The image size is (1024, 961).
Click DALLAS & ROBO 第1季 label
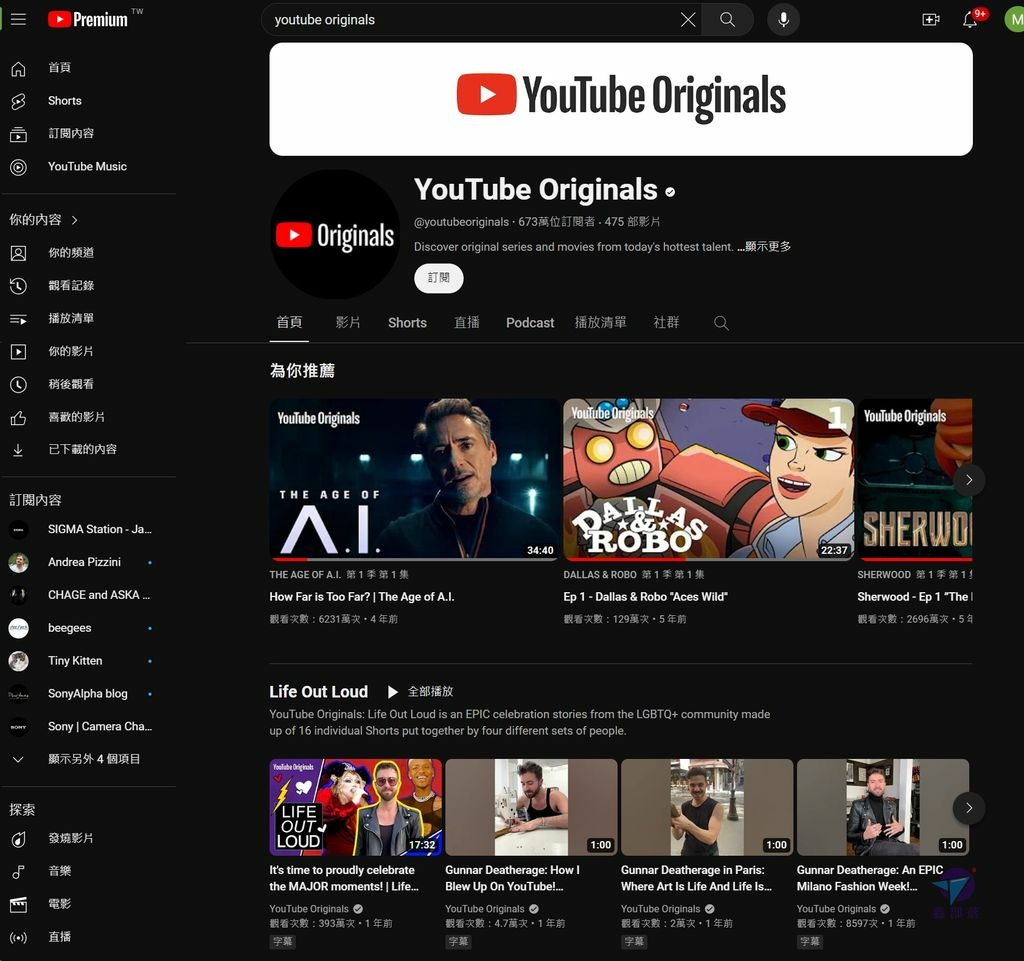[x=634, y=575]
